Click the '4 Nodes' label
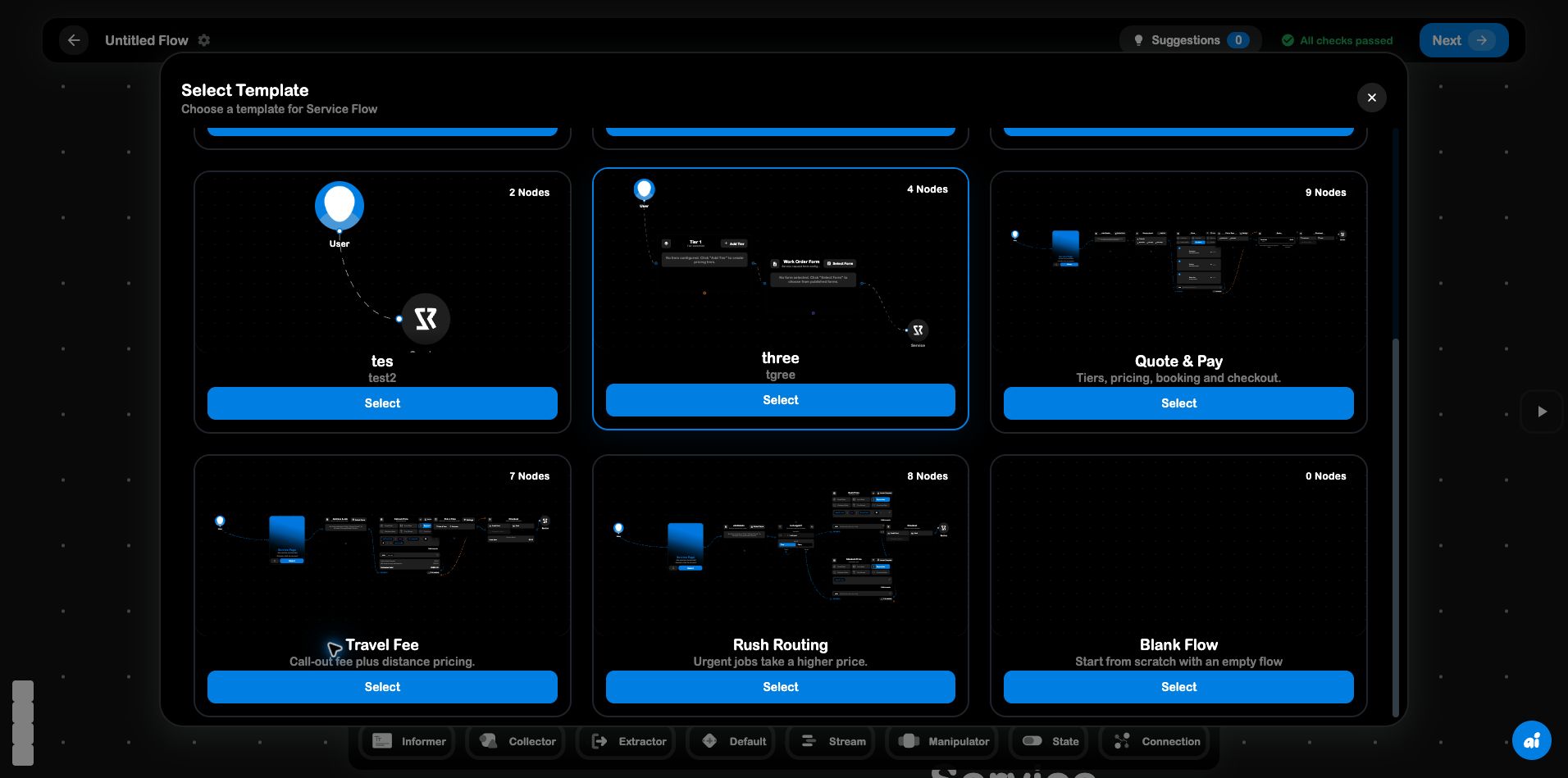The width and height of the screenshot is (1568, 778). pos(928,189)
